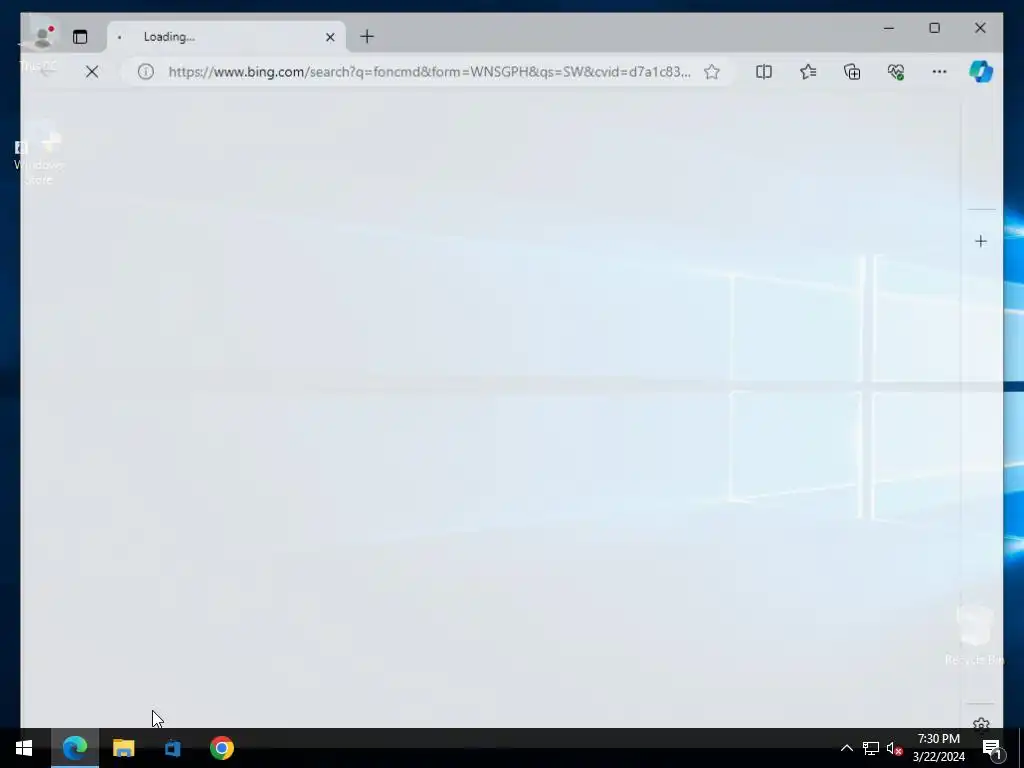1024x768 pixels.
Task: Open Settings and more ellipsis menu
Action: (939, 72)
